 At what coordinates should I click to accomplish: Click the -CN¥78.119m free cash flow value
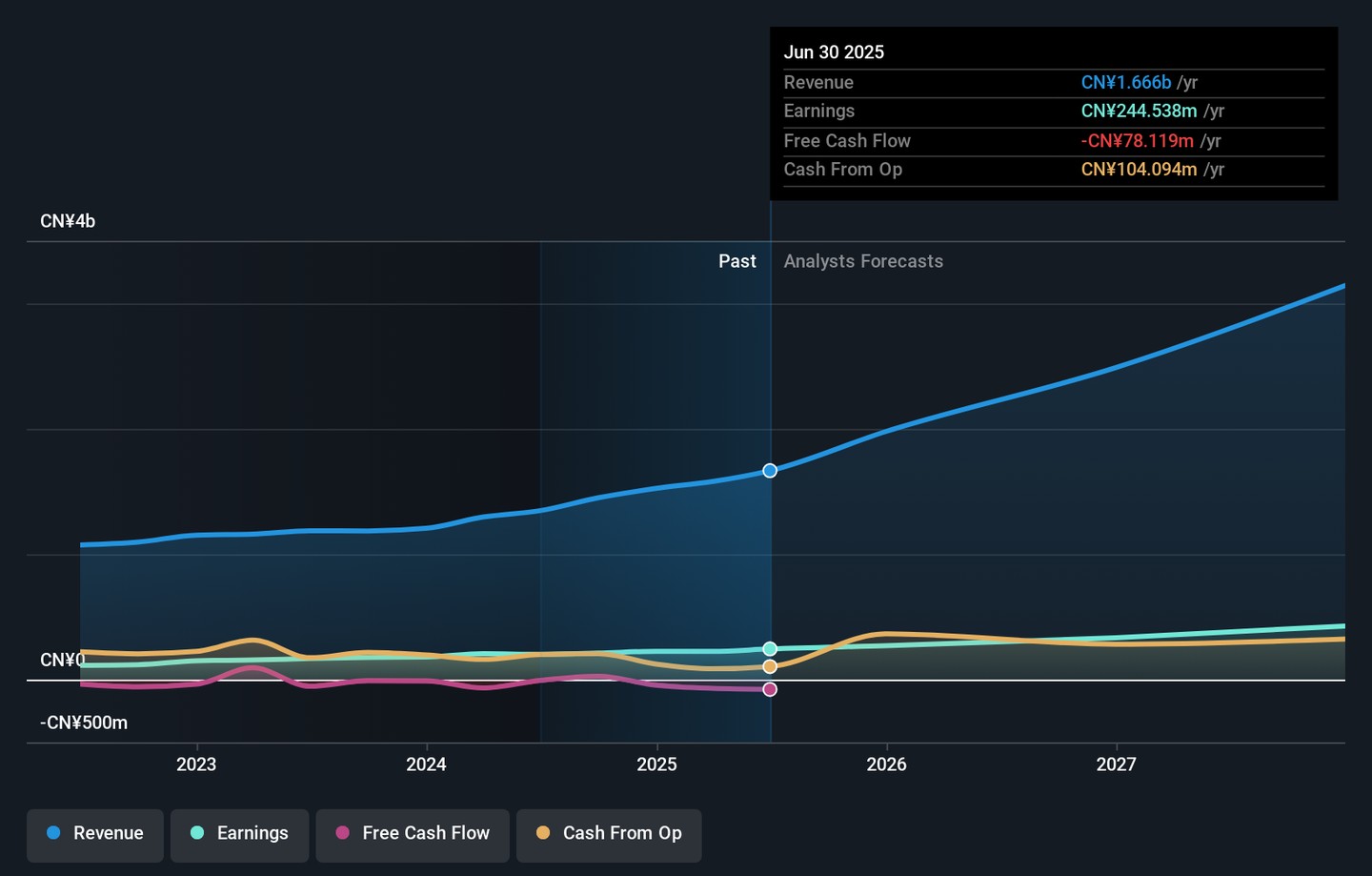click(1137, 141)
